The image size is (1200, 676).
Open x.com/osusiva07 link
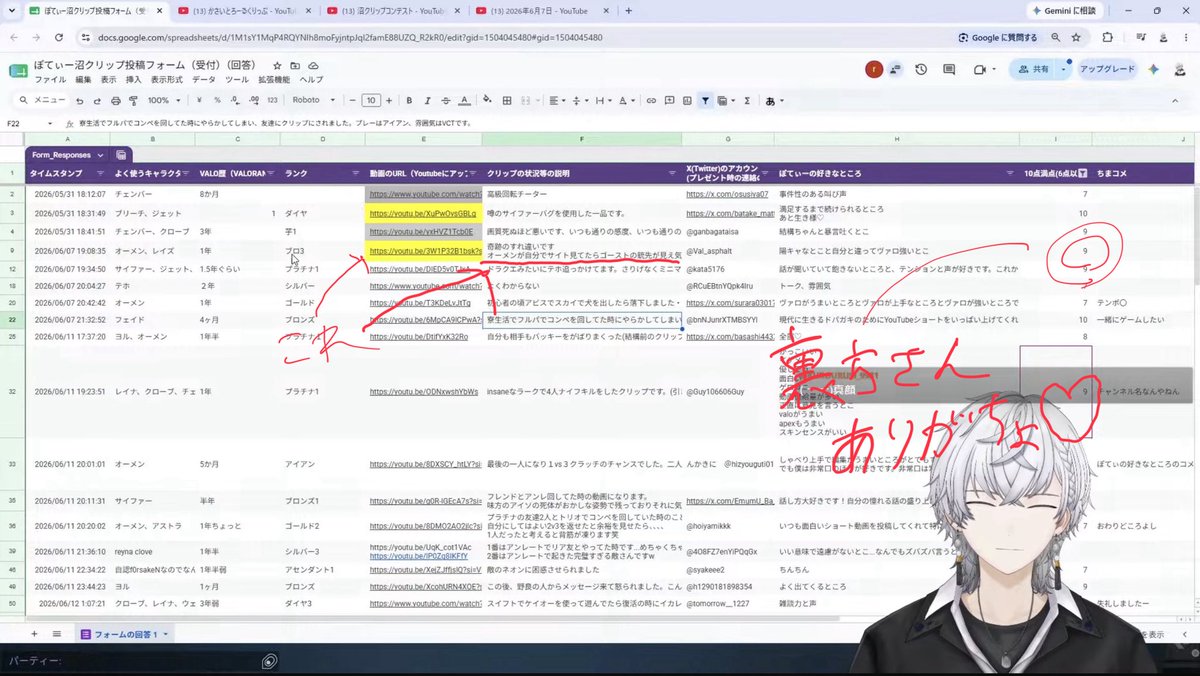pyautogui.click(x=727, y=194)
